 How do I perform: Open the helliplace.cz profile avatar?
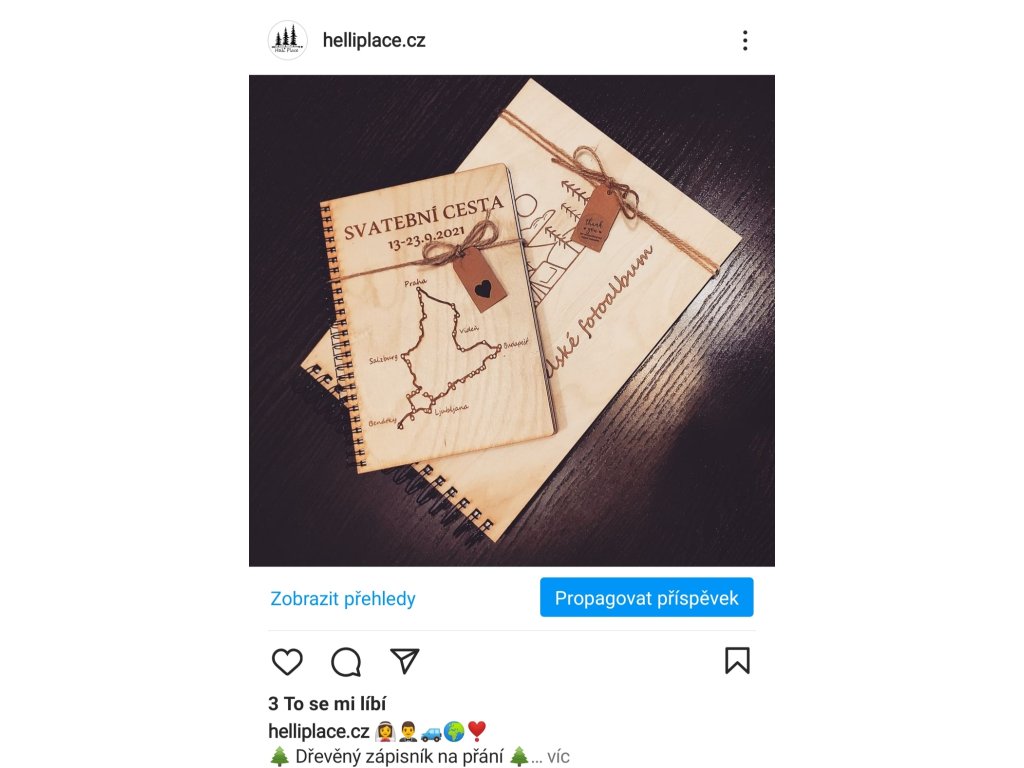287,40
